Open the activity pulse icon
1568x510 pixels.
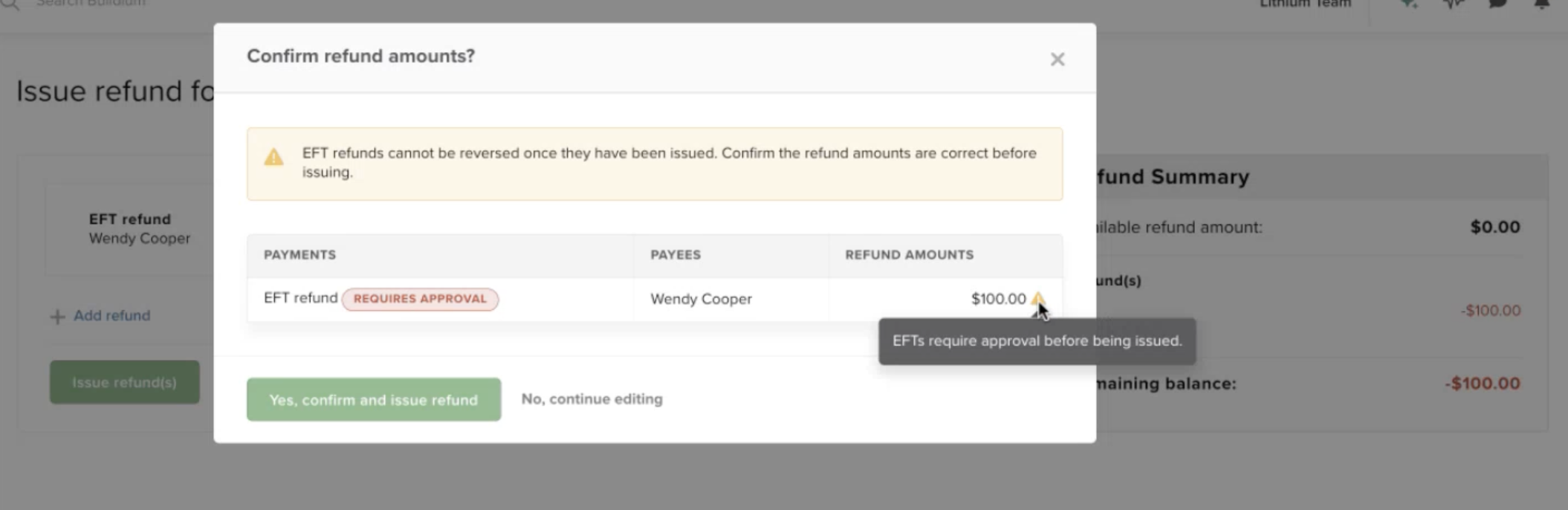[1453, 4]
